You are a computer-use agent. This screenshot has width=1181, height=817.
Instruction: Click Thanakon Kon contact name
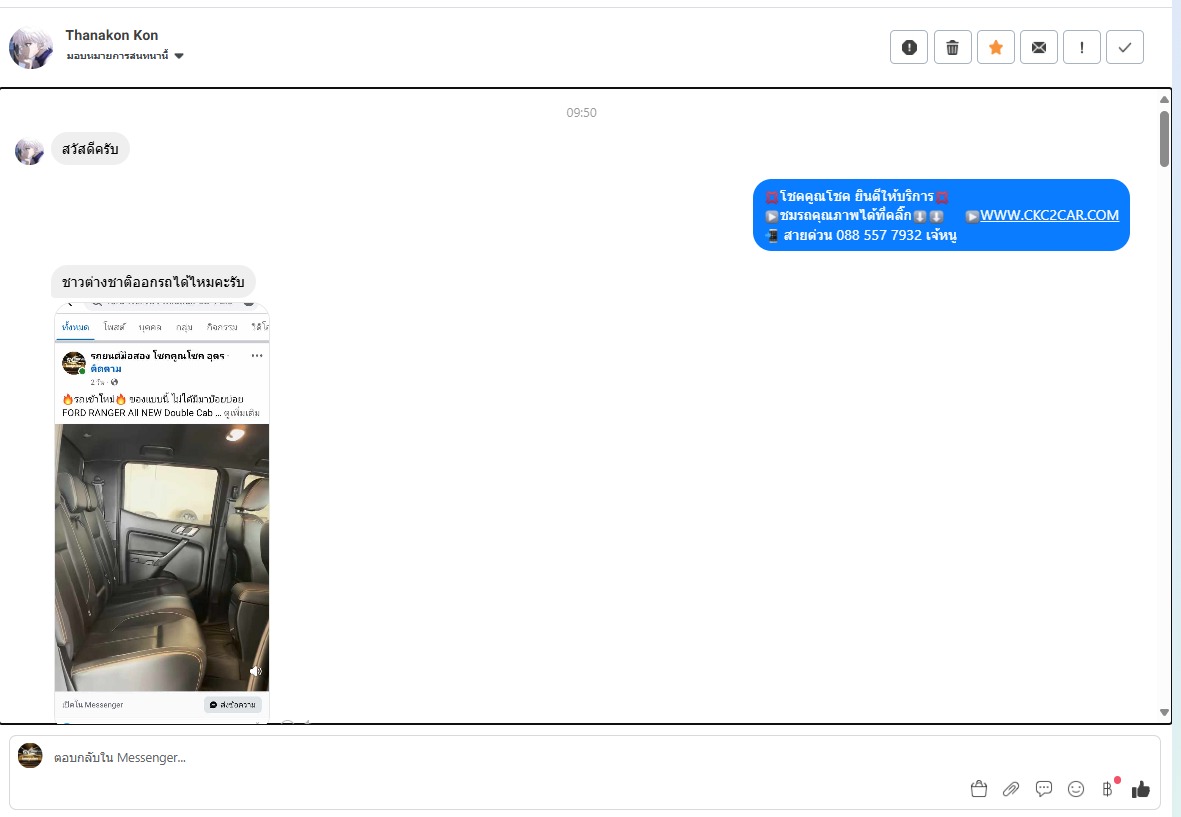(112, 35)
